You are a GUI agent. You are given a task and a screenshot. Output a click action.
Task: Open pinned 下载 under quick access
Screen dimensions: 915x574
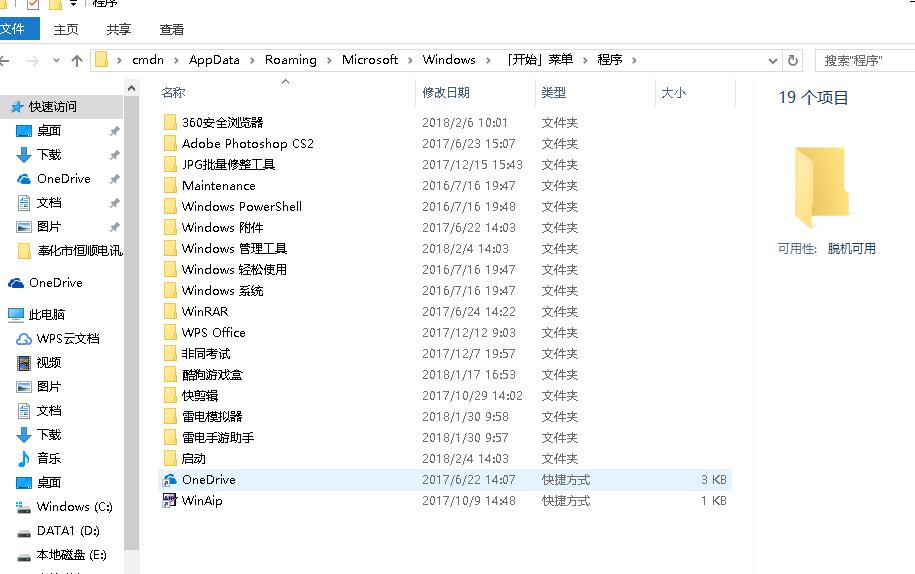(49, 155)
